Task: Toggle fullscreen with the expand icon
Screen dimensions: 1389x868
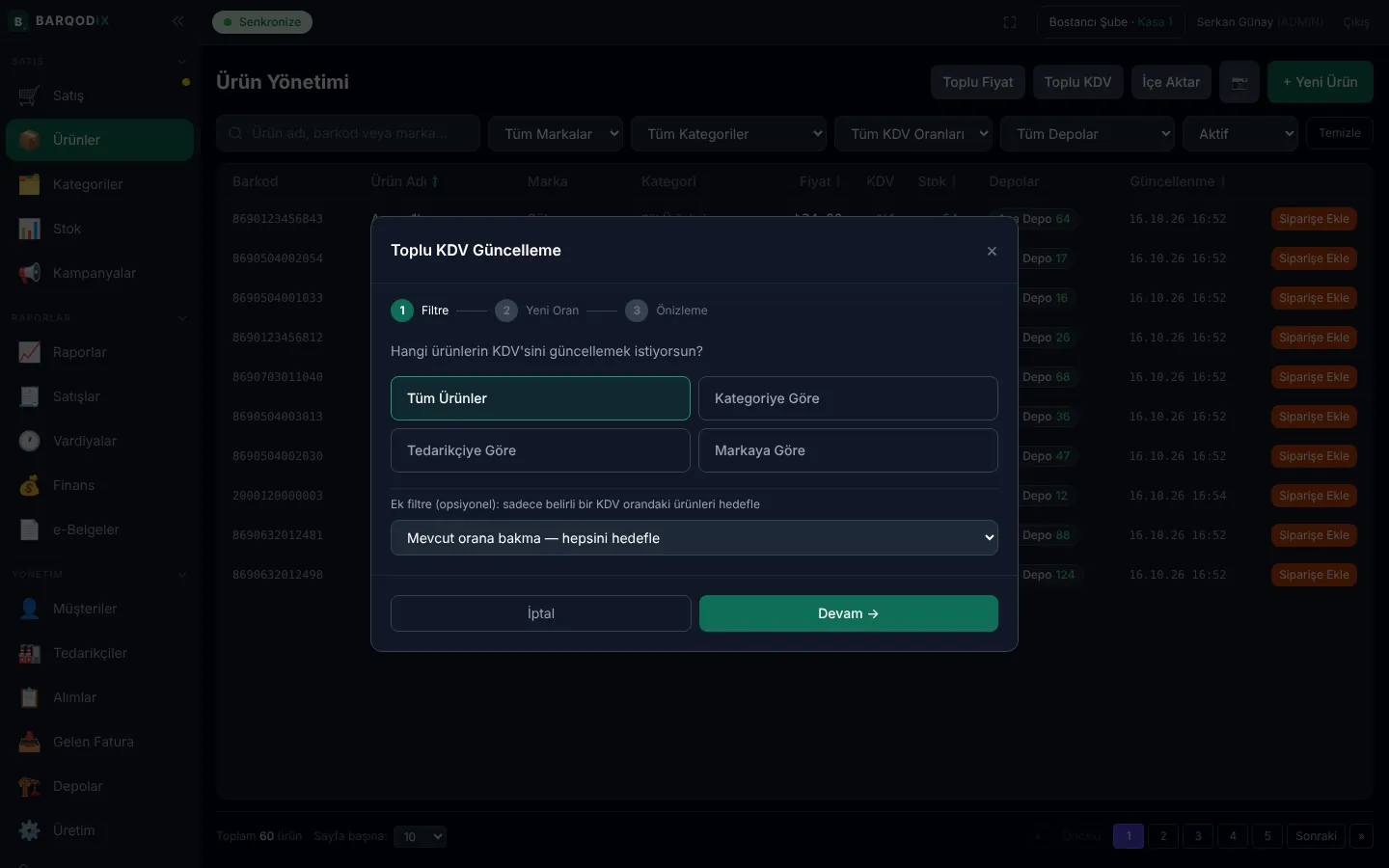Action: (1010, 22)
